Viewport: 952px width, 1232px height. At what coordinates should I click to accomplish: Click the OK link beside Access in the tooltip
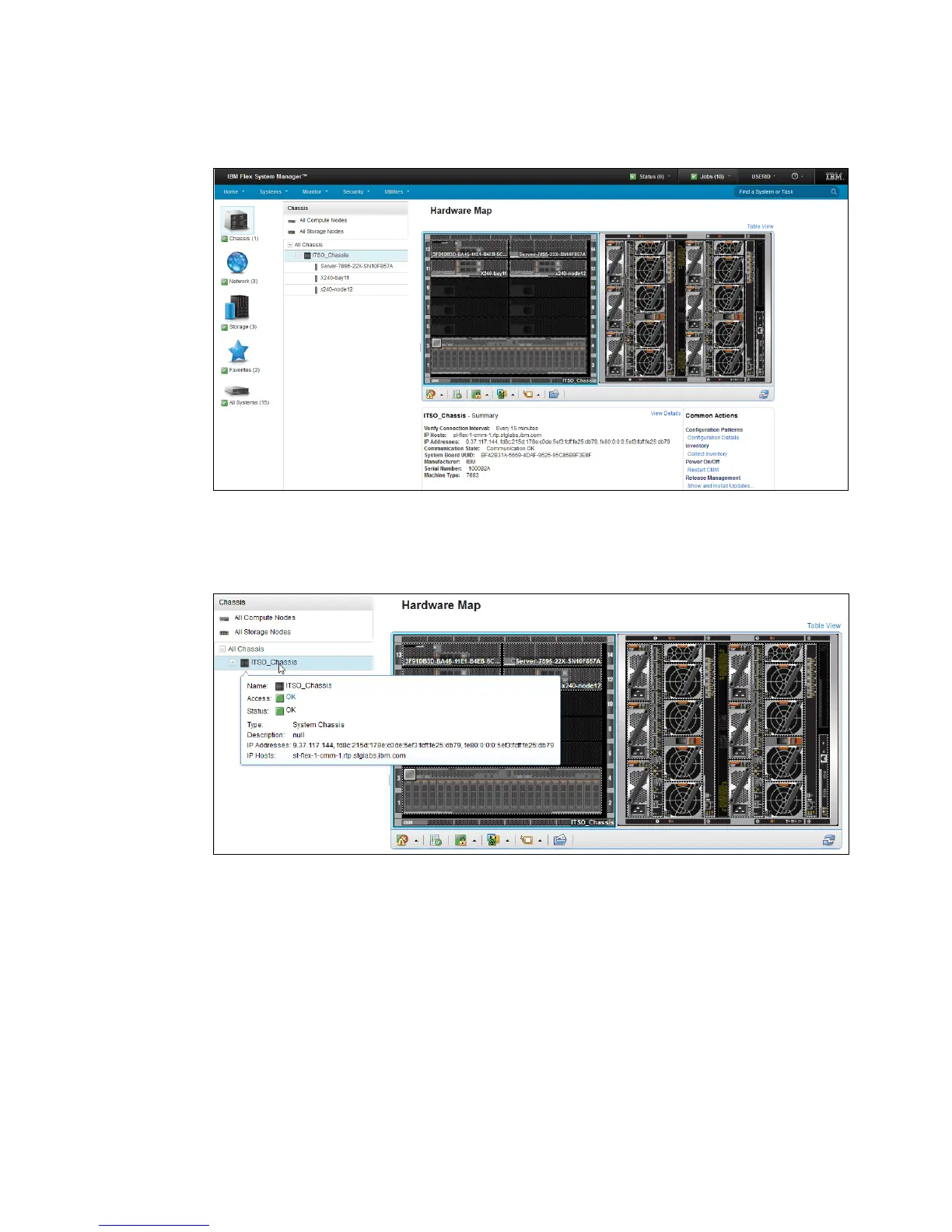[291, 698]
